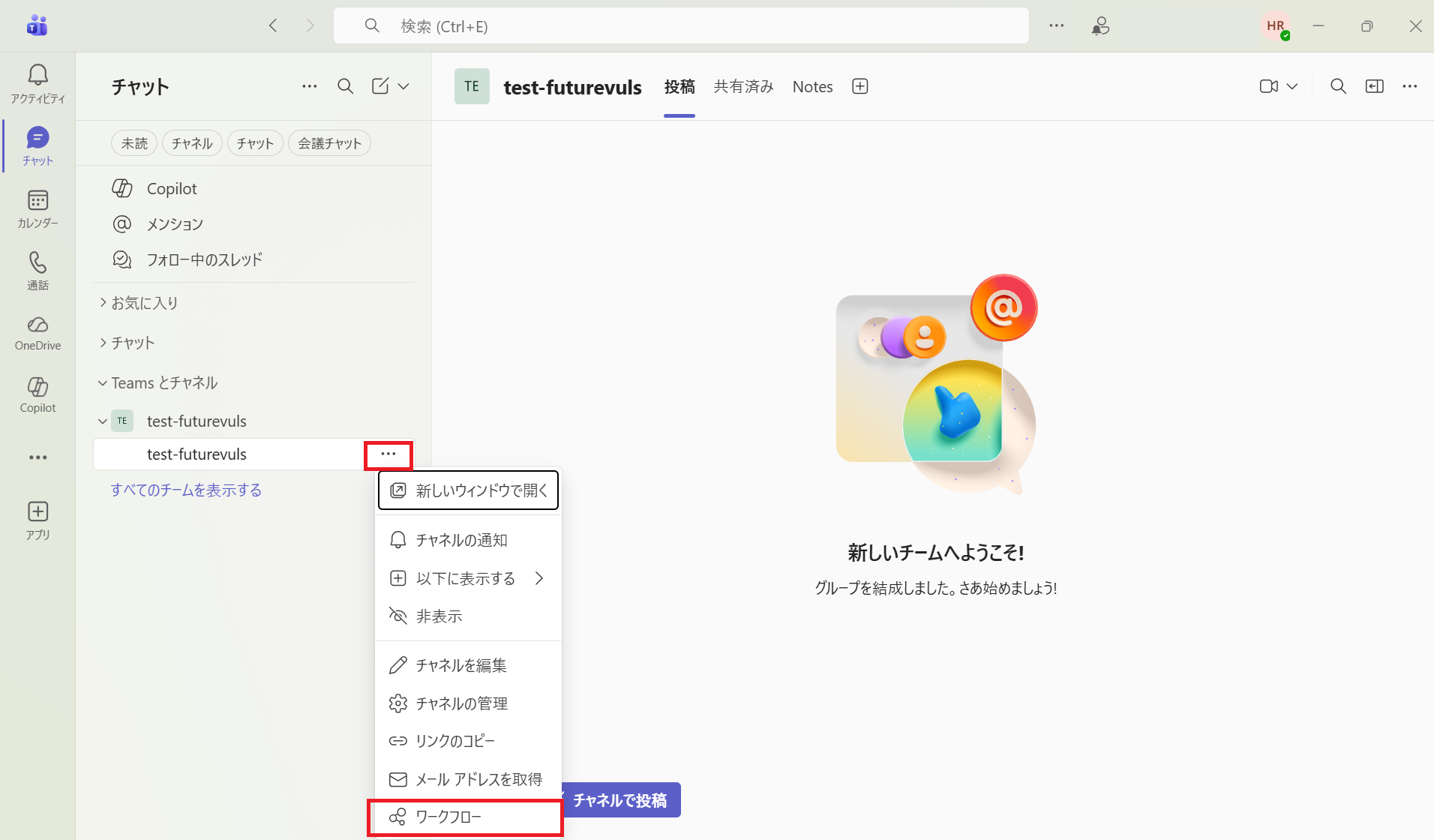Click the search icon in chat list header
Screen dimensions: 1434x840
tap(345, 86)
